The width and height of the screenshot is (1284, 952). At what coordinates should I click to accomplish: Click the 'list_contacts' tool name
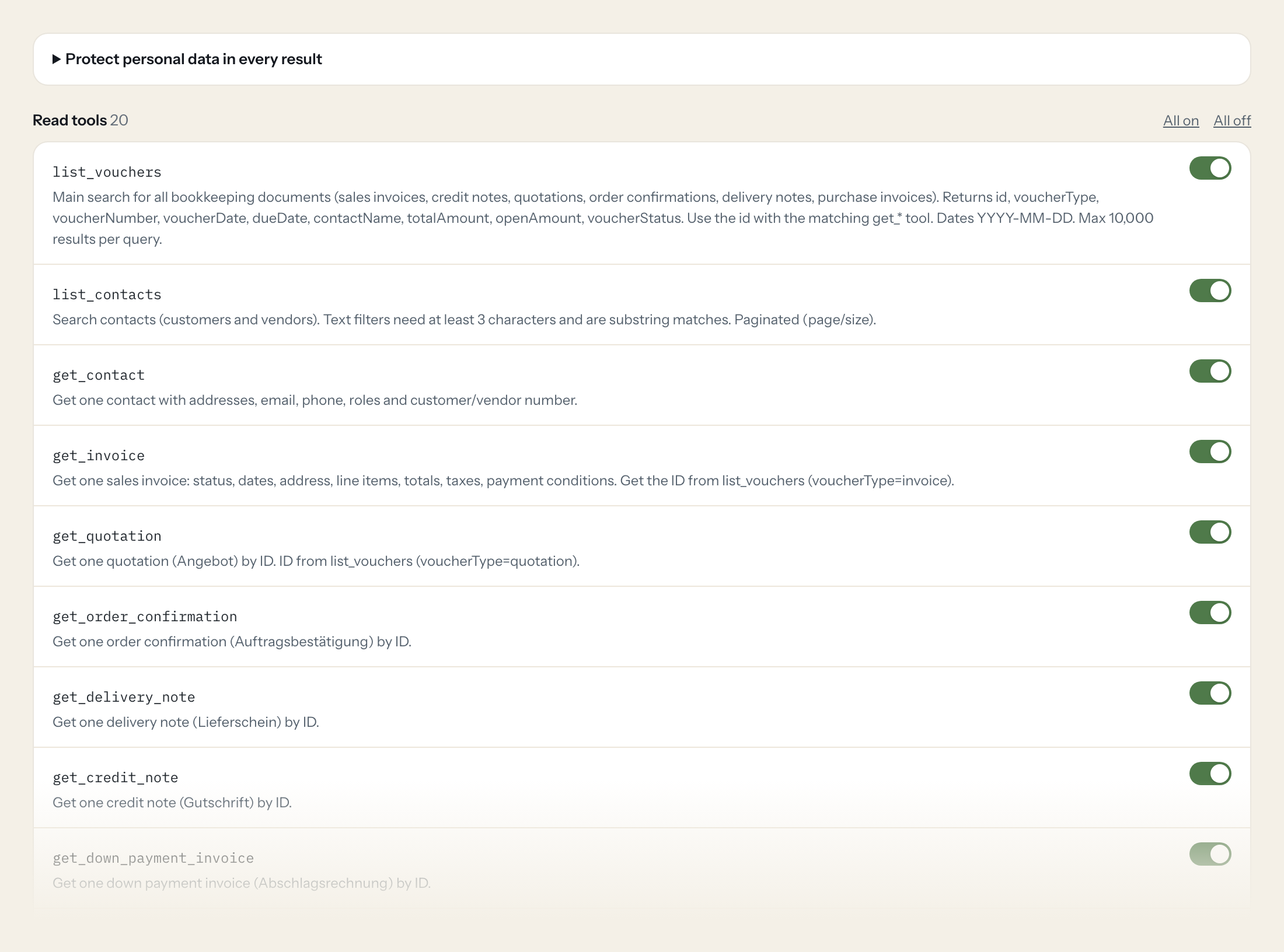[107, 295]
